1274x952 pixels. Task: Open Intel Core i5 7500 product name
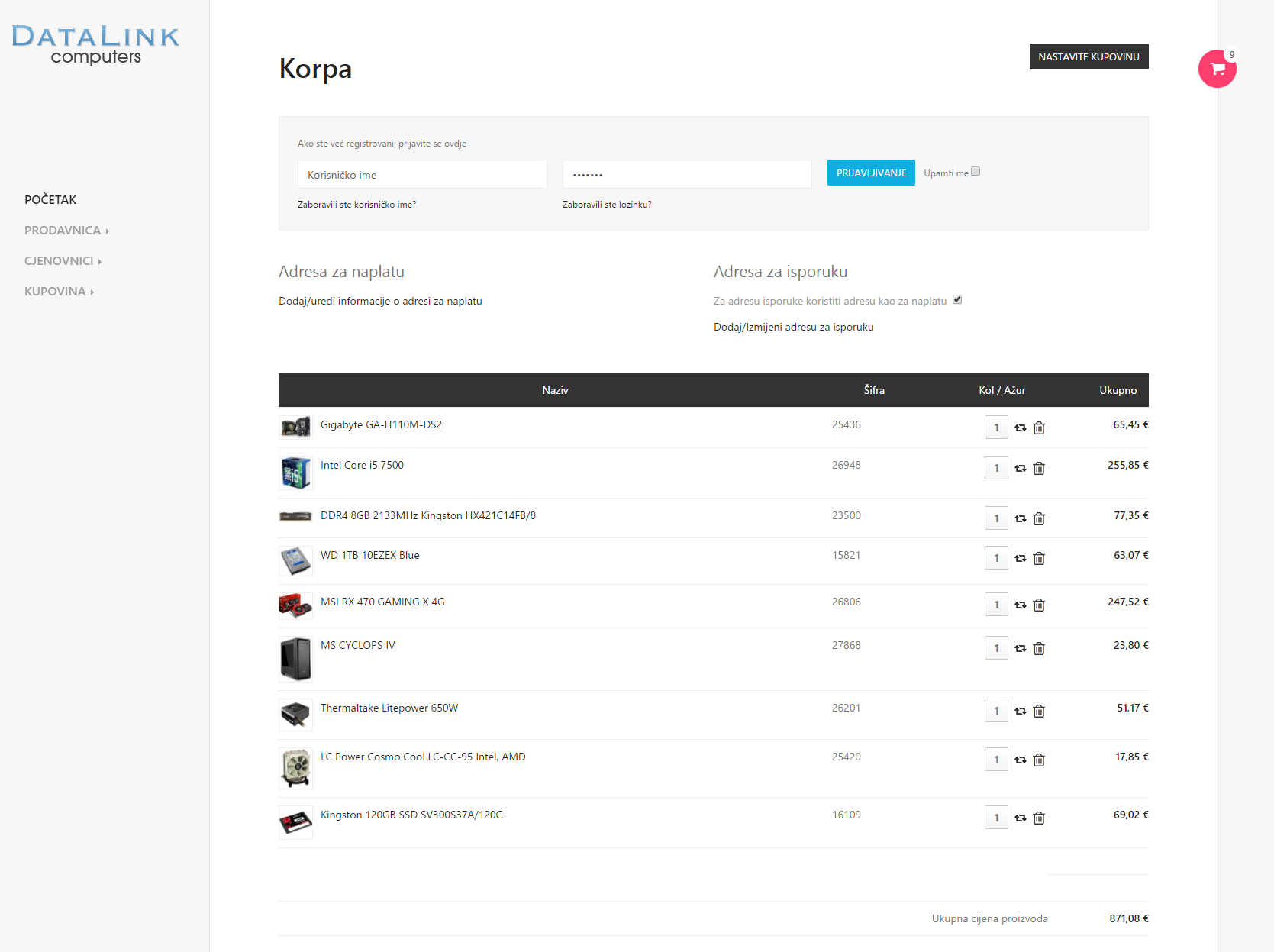pyautogui.click(x=362, y=466)
